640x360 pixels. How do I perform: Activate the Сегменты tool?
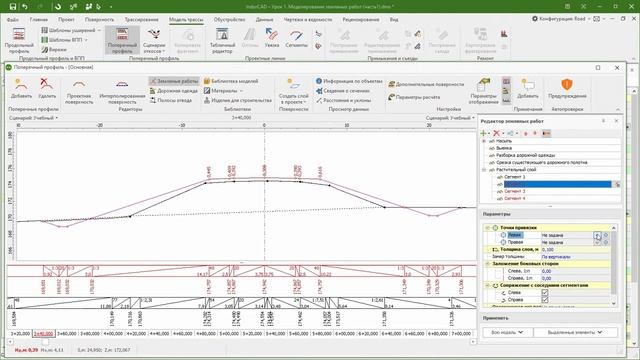(296, 38)
